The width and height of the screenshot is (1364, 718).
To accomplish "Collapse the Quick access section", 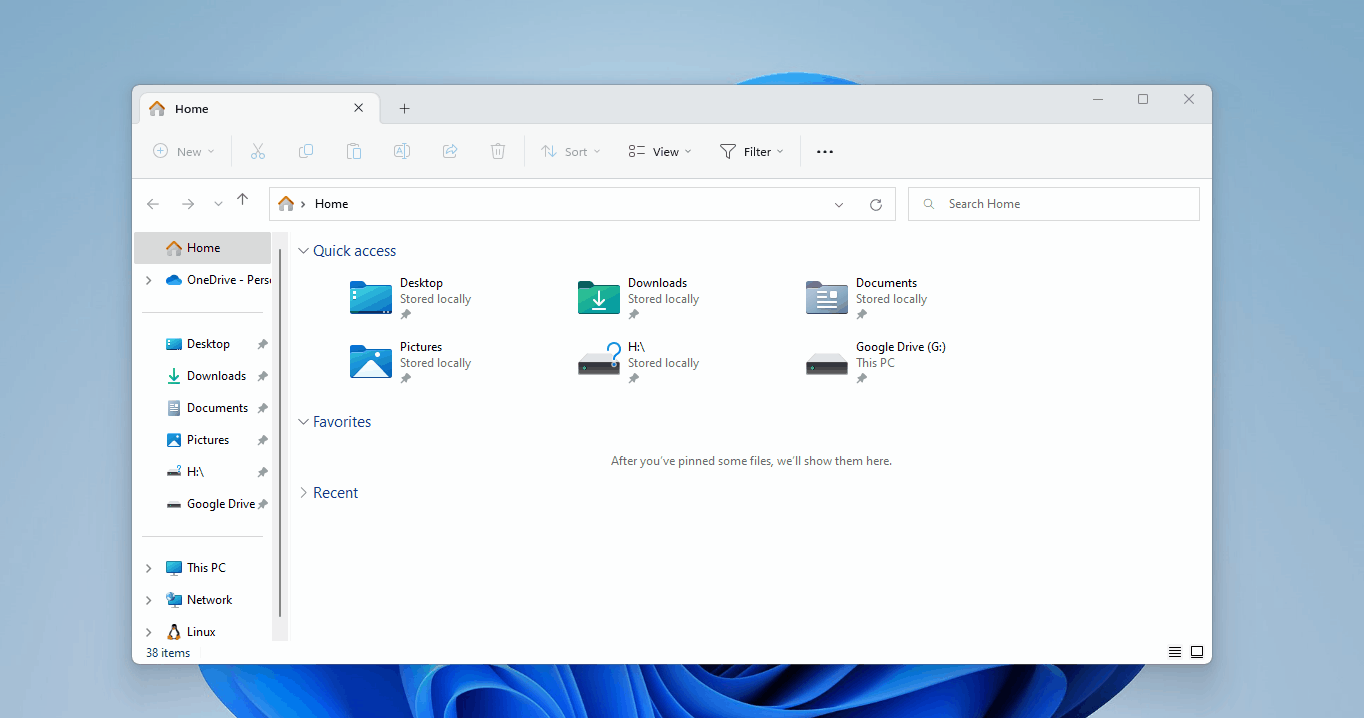I will click(304, 251).
